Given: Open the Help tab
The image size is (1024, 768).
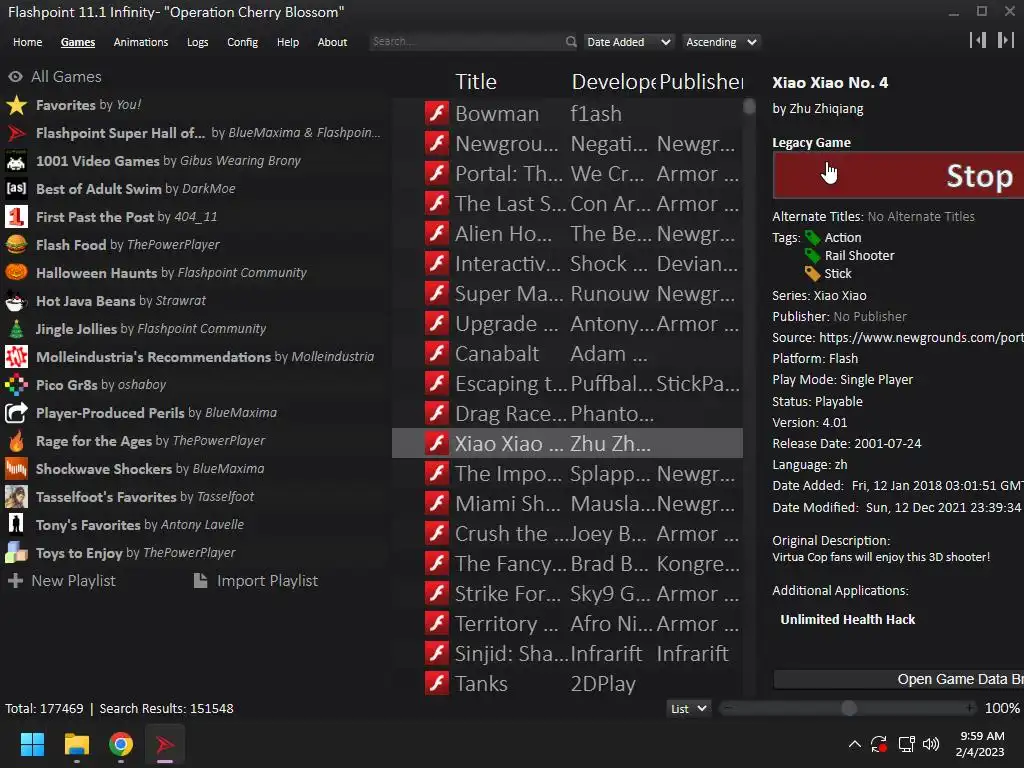Looking at the screenshot, I should pos(287,42).
